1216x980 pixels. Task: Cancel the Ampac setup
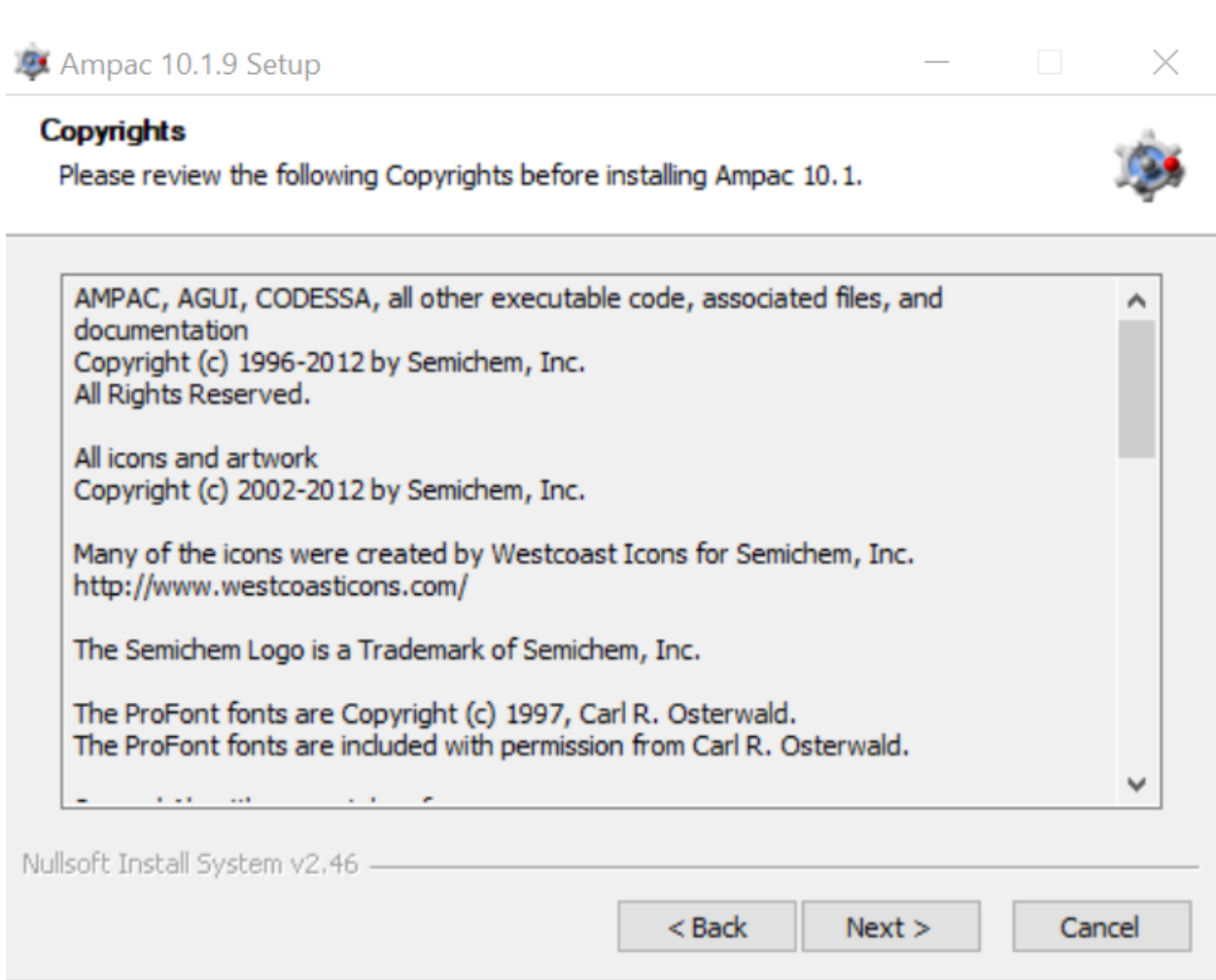pyautogui.click(x=1100, y=927)
